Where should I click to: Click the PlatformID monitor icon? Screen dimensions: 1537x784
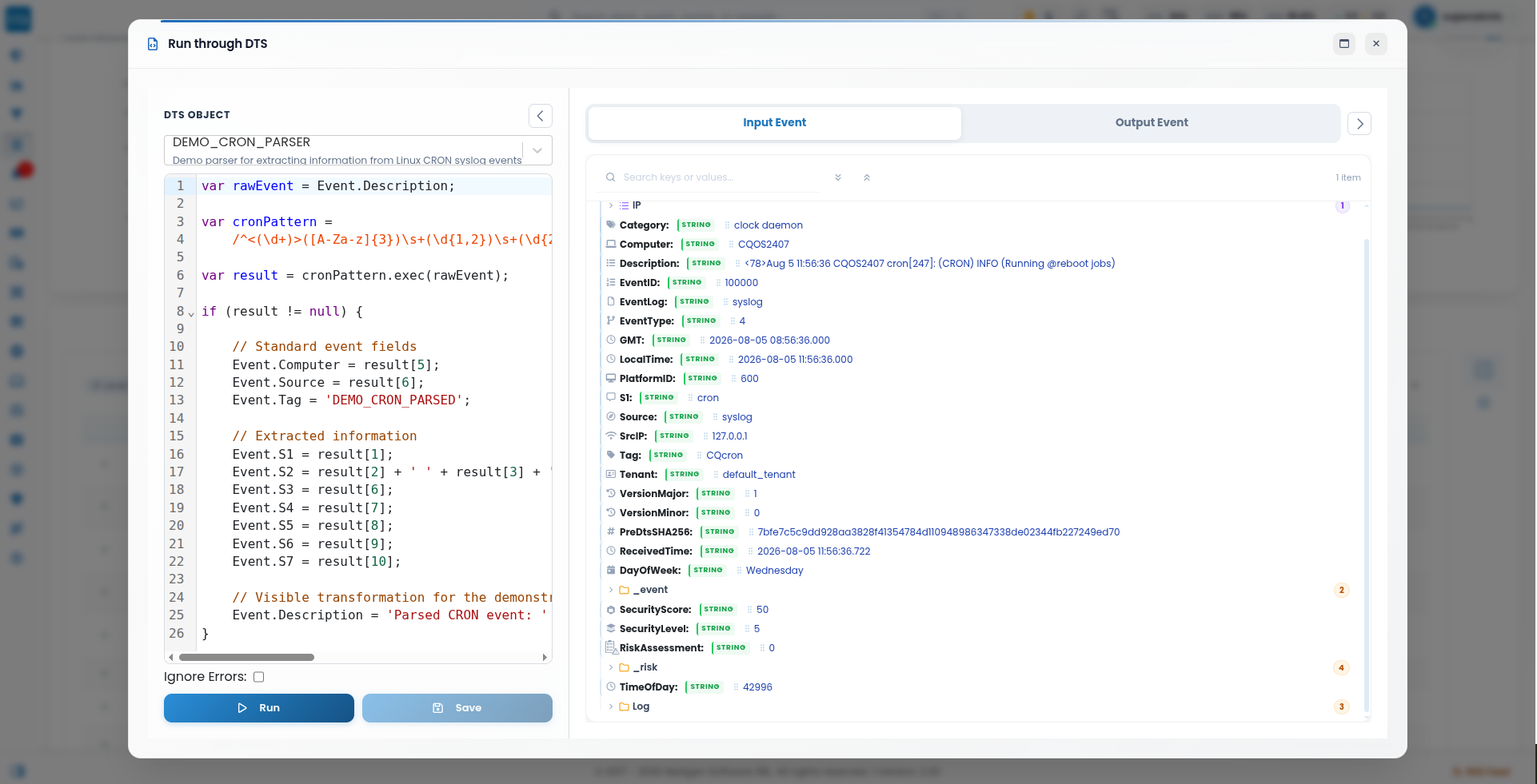tap(611, 378)
